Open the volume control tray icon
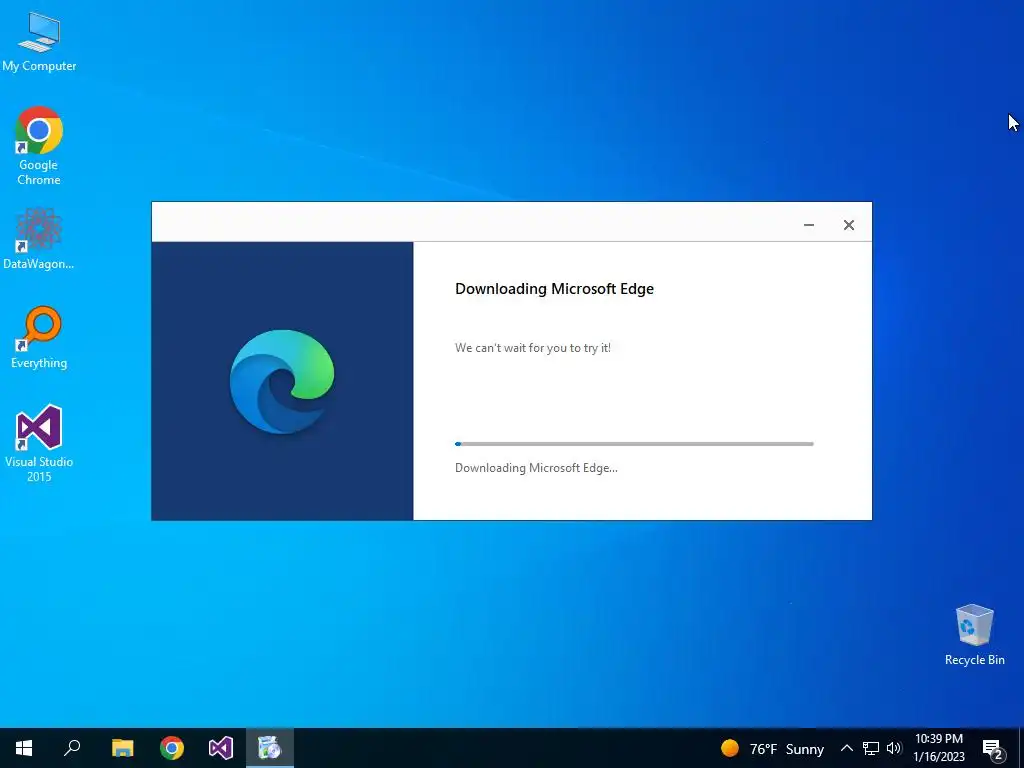The width and height of the screenshot is (1024, 768). [894, 748]
